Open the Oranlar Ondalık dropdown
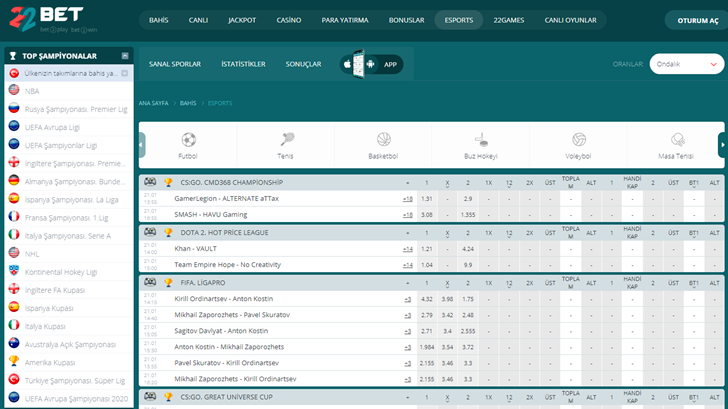 687,64
